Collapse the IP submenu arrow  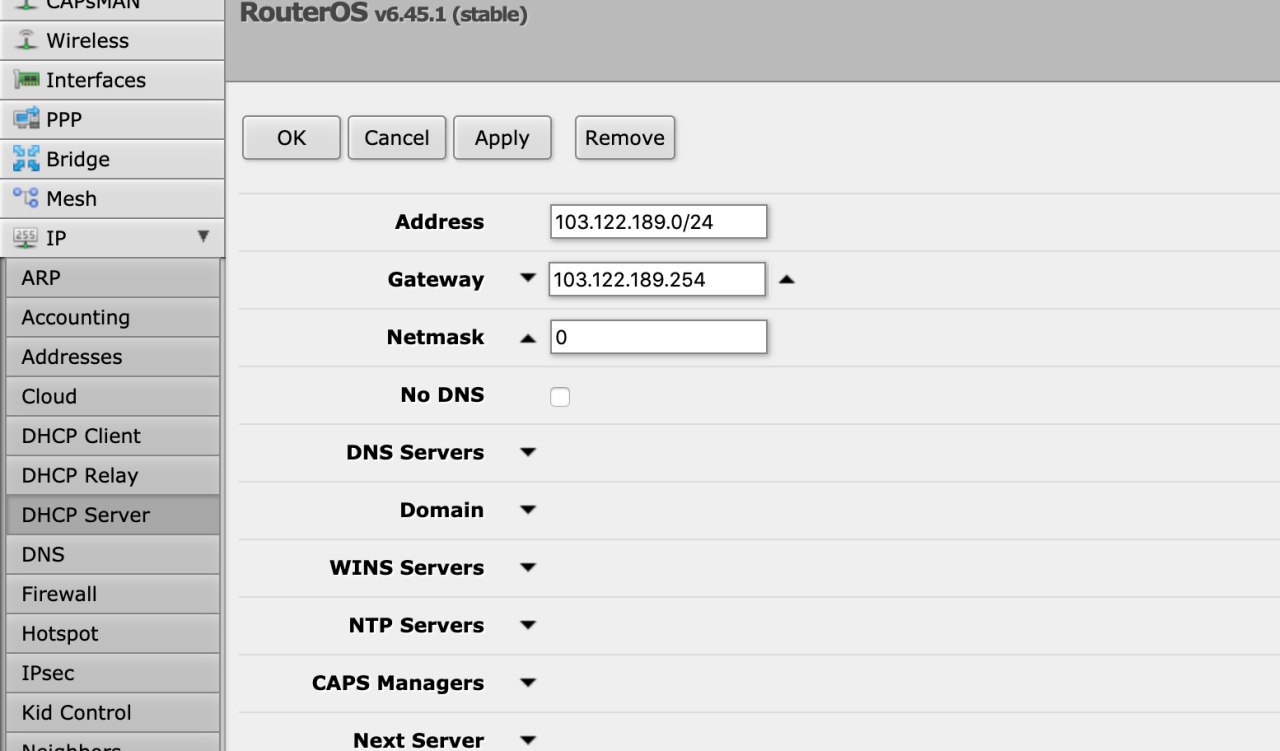(203, 237)
